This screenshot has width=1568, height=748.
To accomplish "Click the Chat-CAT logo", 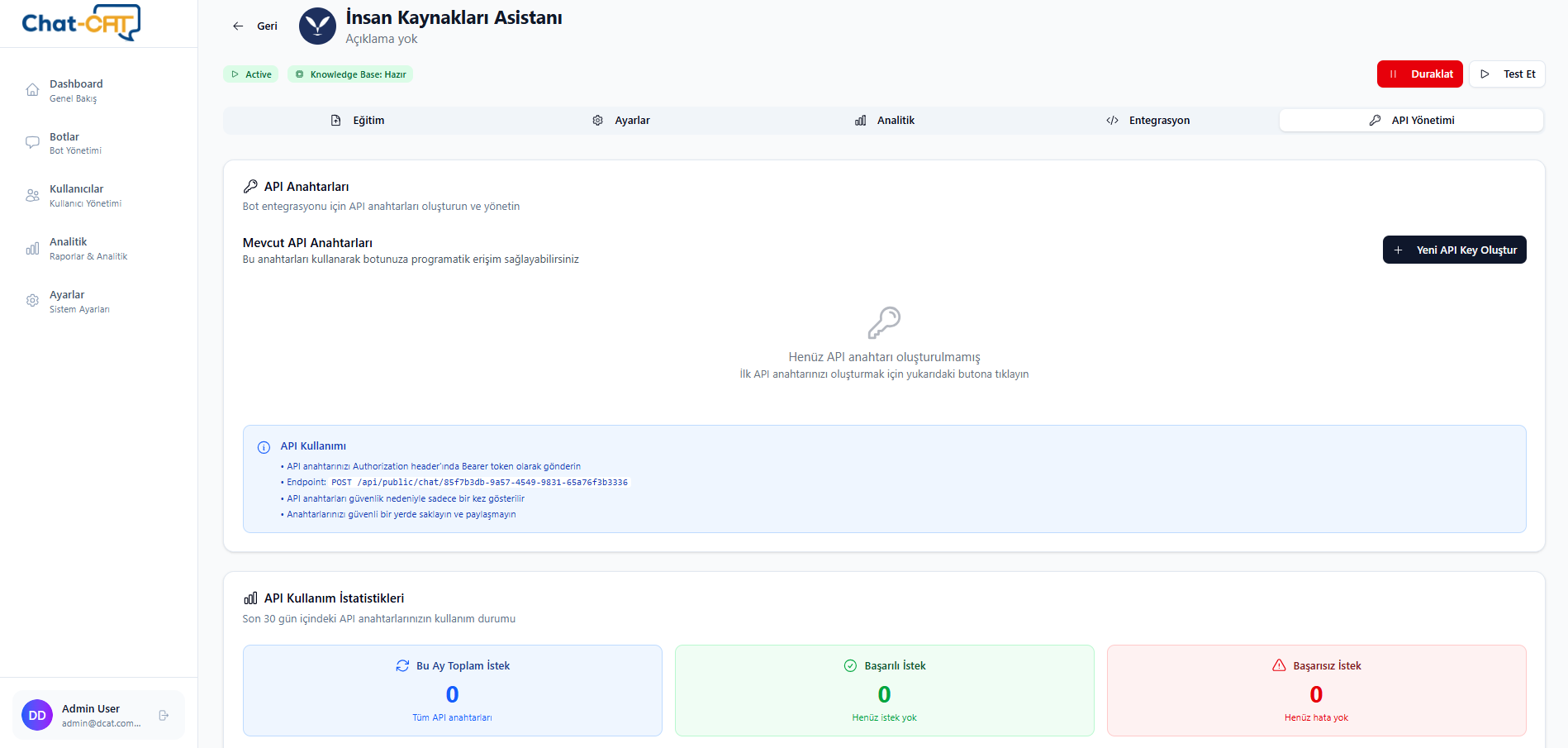I will coord(81,23).
